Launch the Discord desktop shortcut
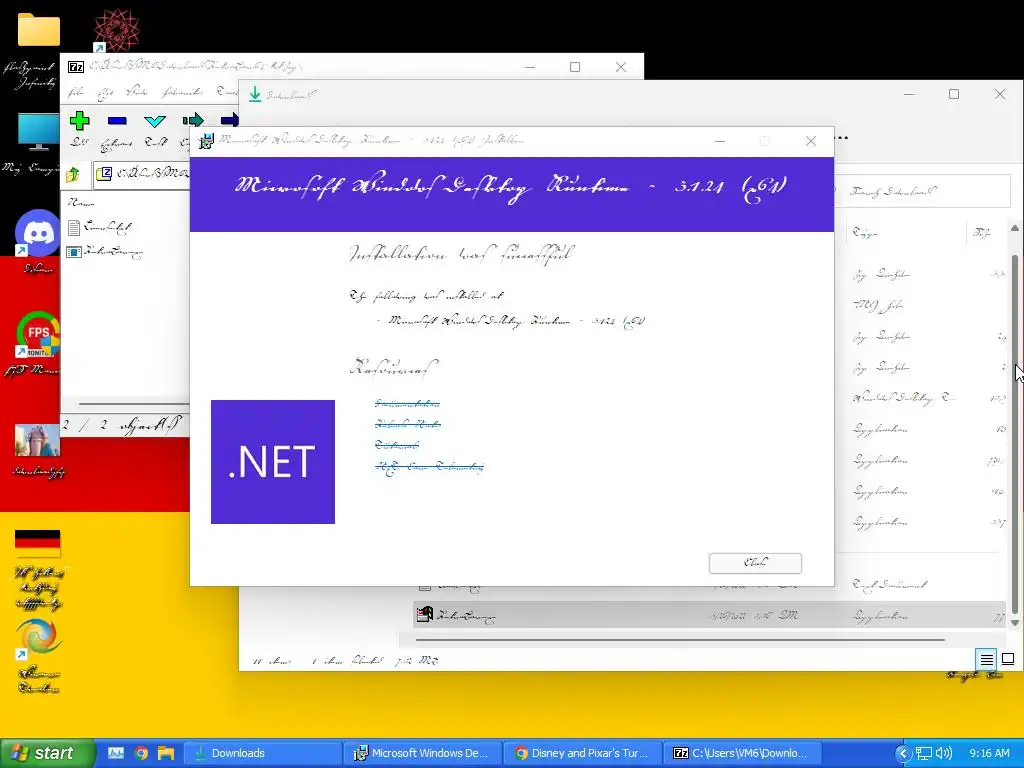The image size is (1024, 768). click(x=37, y=232)
